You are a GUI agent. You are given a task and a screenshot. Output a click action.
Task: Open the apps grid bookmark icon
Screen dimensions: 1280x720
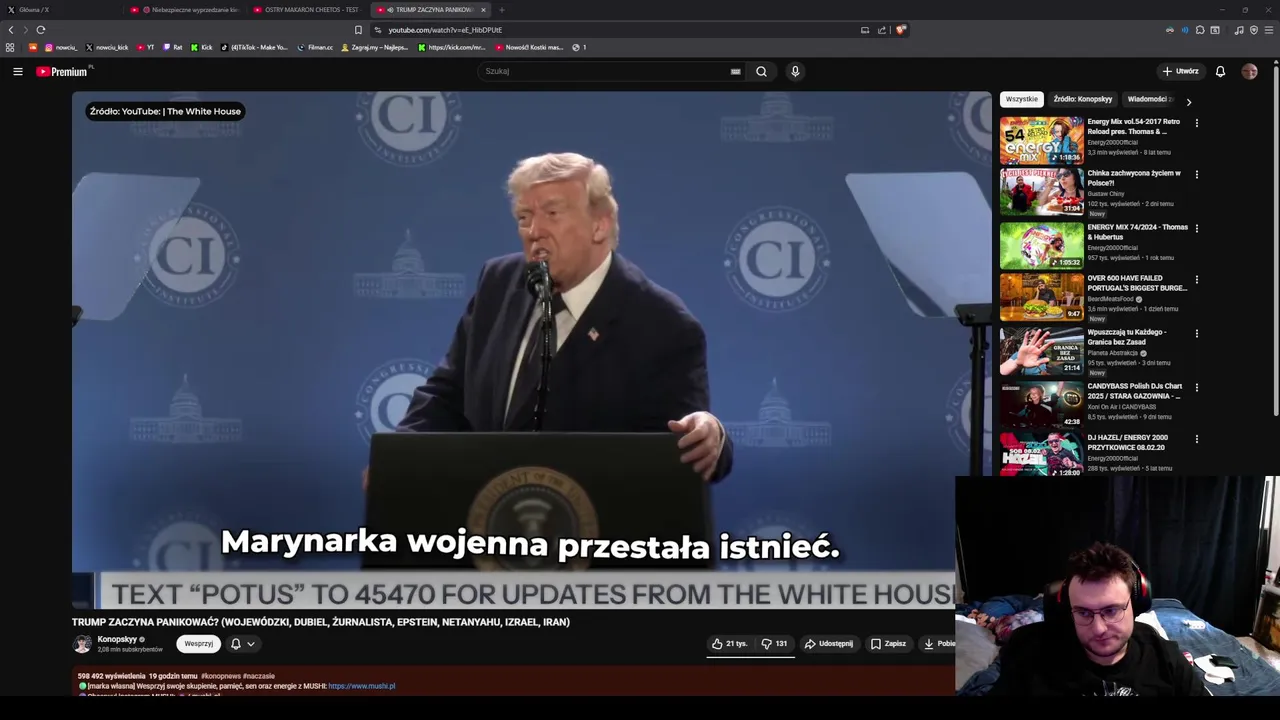(10, 47)
